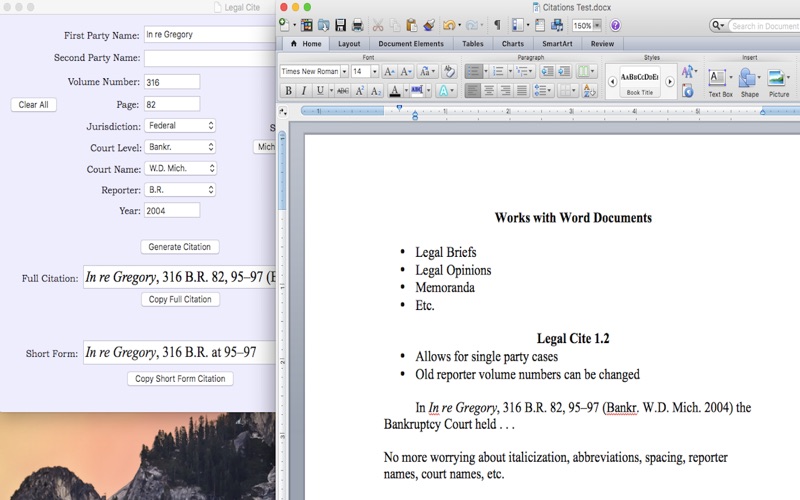The width and height of the screenshot is (800, 500).
Task: Click the Sort A-Z icon
Action: (589, 91)
